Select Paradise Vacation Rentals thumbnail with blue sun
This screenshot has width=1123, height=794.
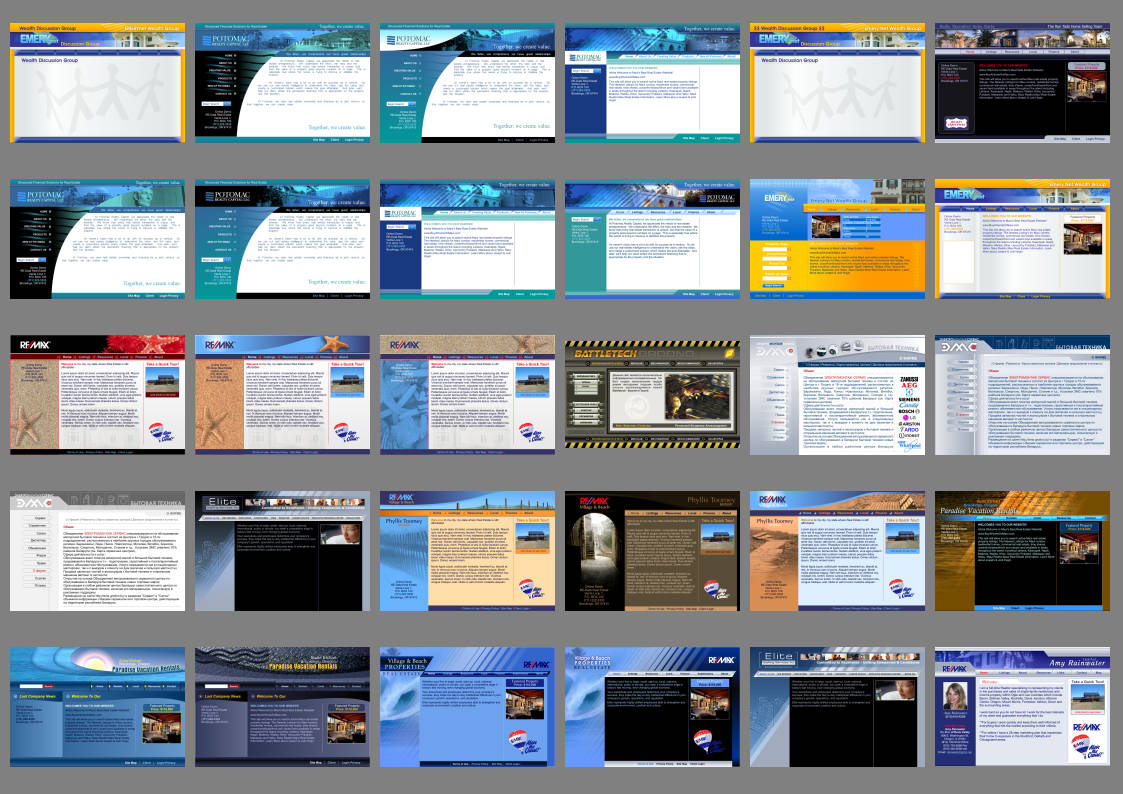(97, 707)
